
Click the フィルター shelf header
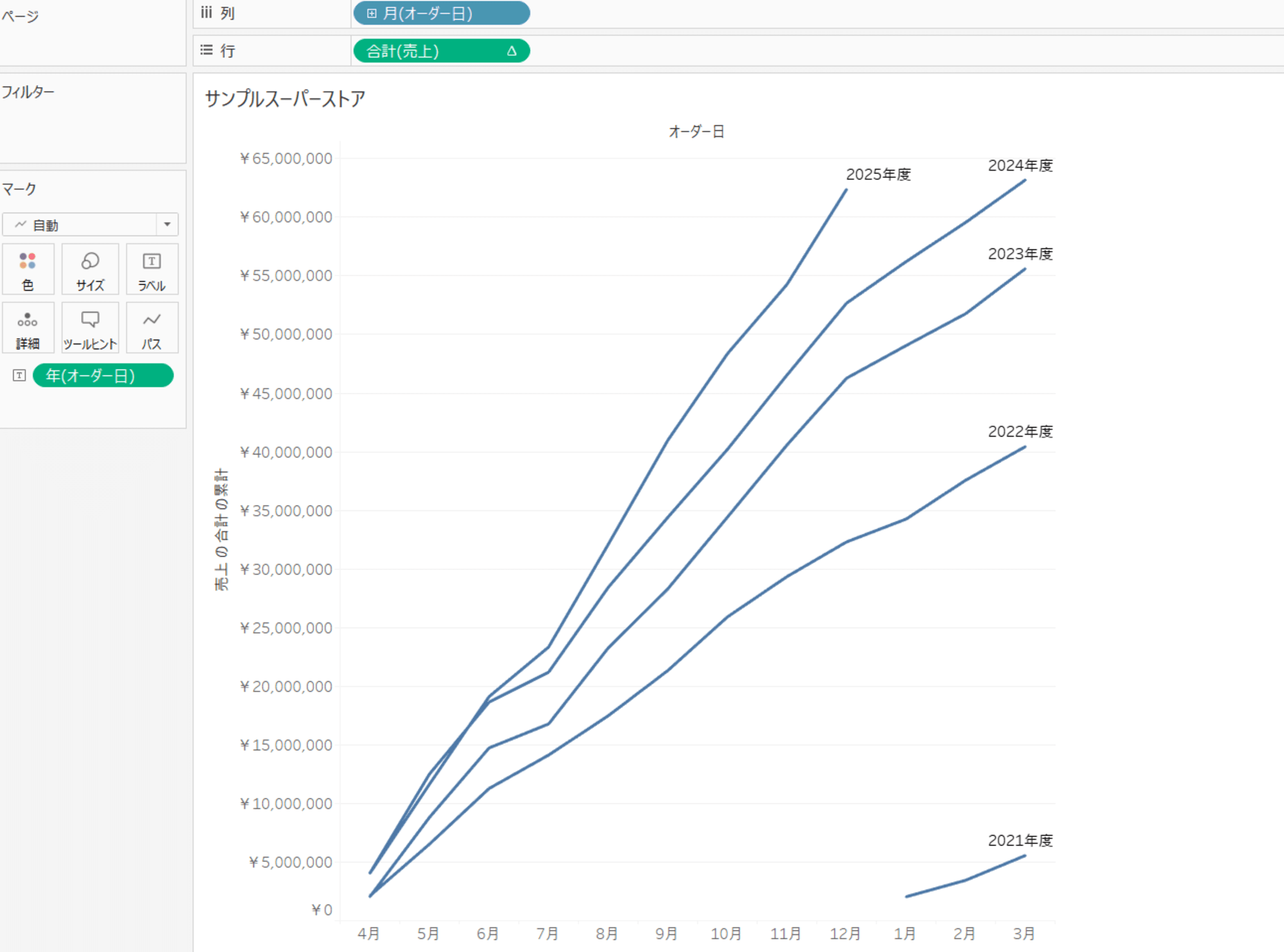tap(28, 92)
